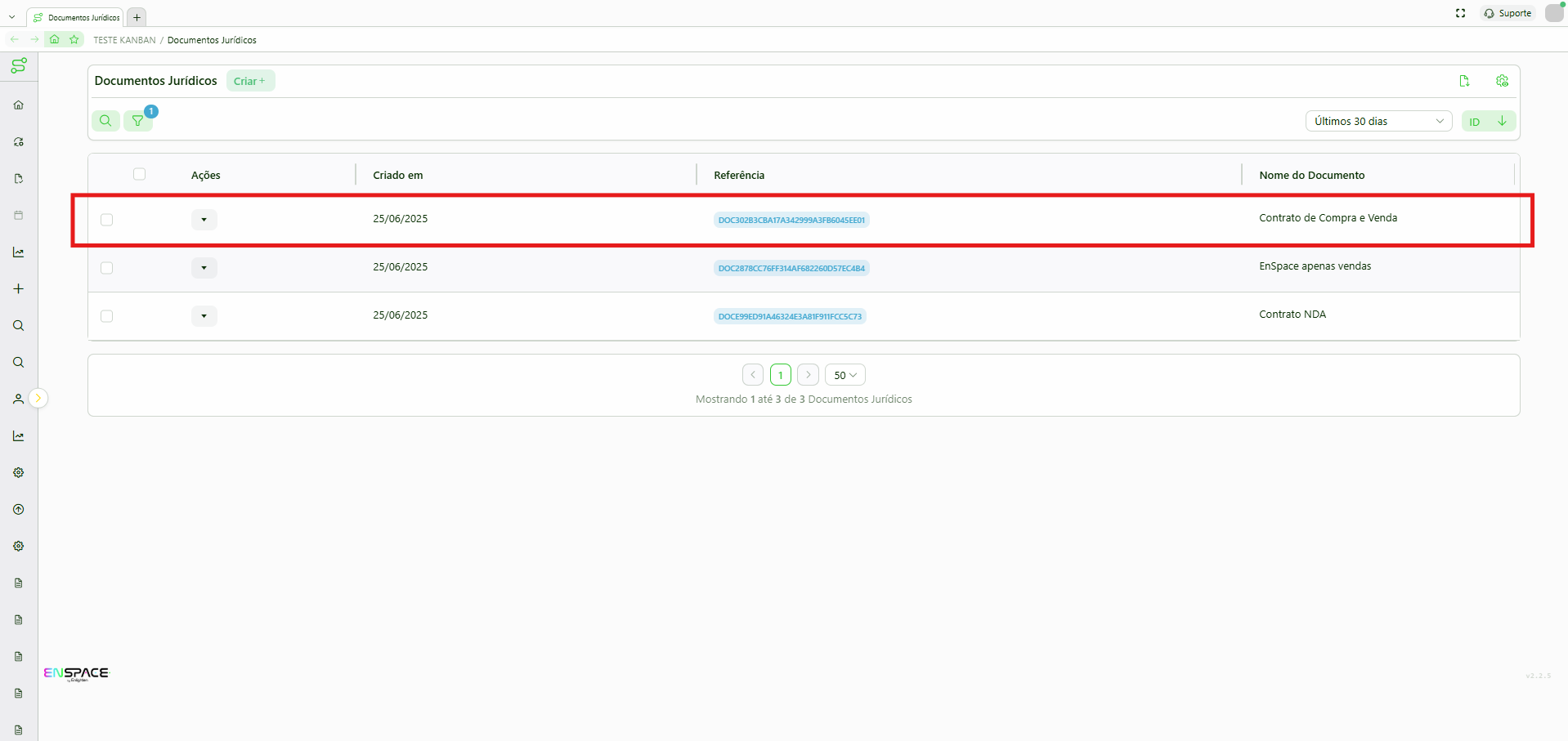Click the user avatar at the top right
Image resolution: width=1568 pixels, height=741 pixels.
coord(1554,13)
